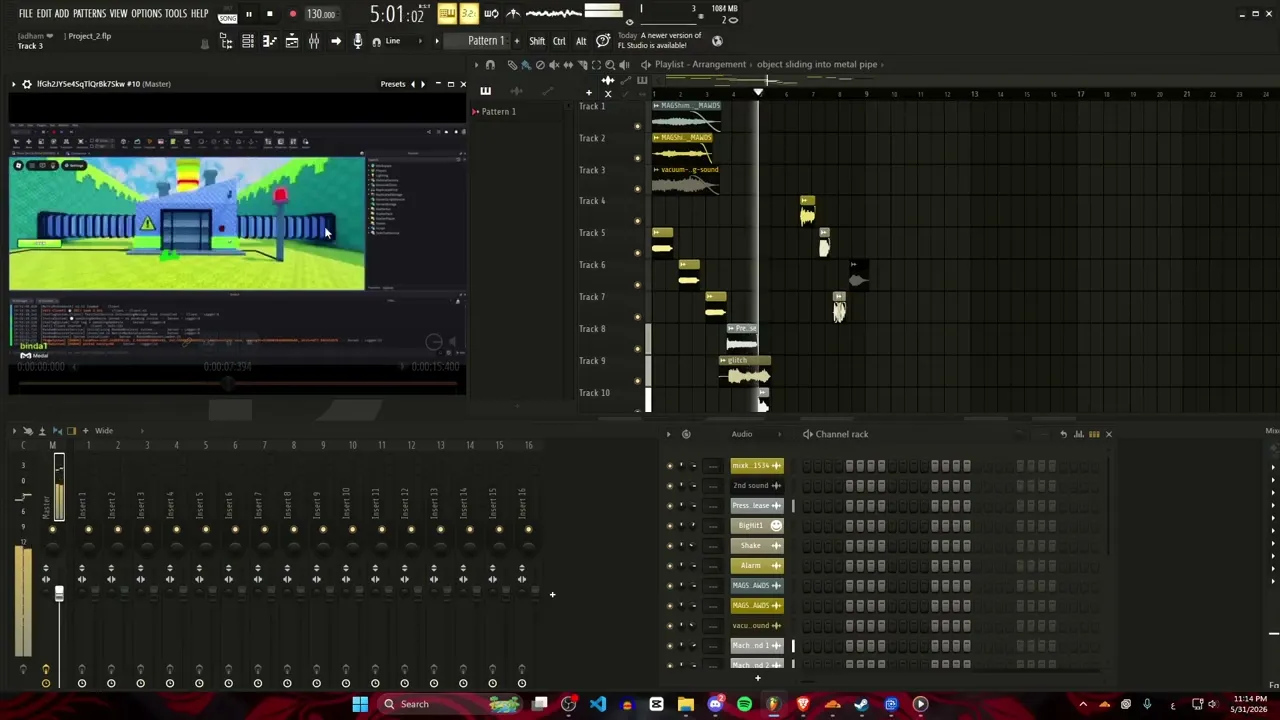Viewport: 1280px width, 720px height.
Task: Open the channel rack options arrow
Action: pos(669,434)
